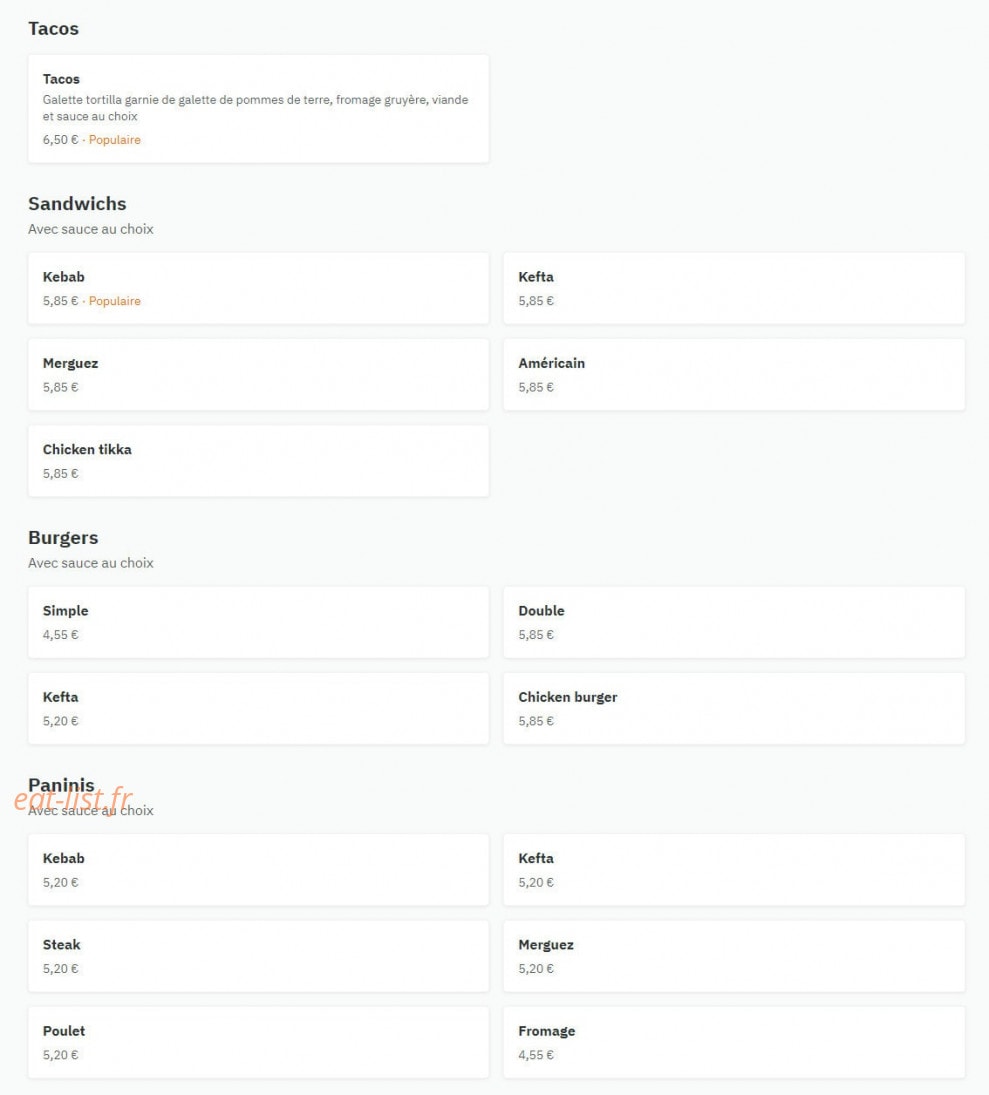Image resolution: width=989 pixels, height=1095 pixels.
Task: Pick the Poulet panini card
Action: coord(258,1043)
